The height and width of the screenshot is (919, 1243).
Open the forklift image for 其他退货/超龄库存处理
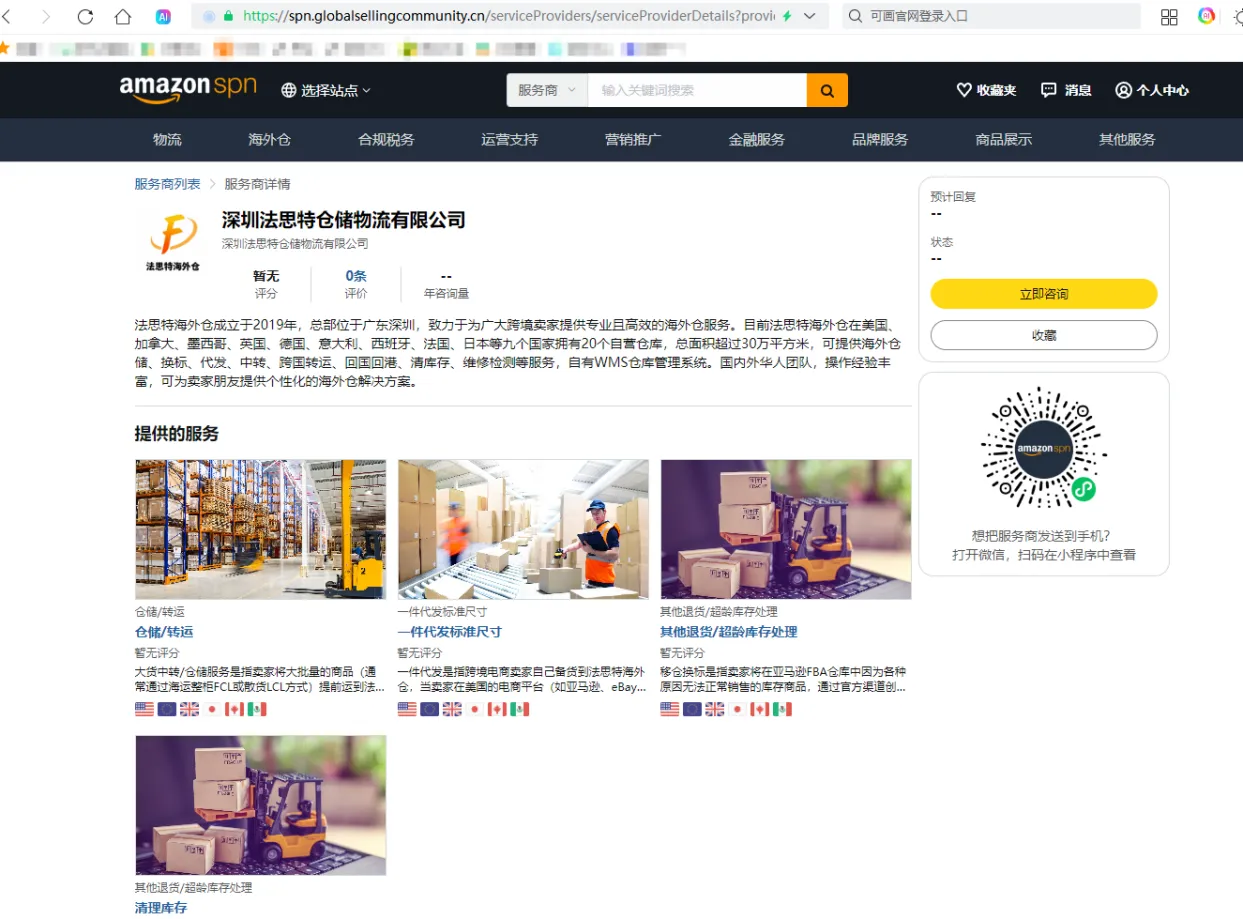786,529
